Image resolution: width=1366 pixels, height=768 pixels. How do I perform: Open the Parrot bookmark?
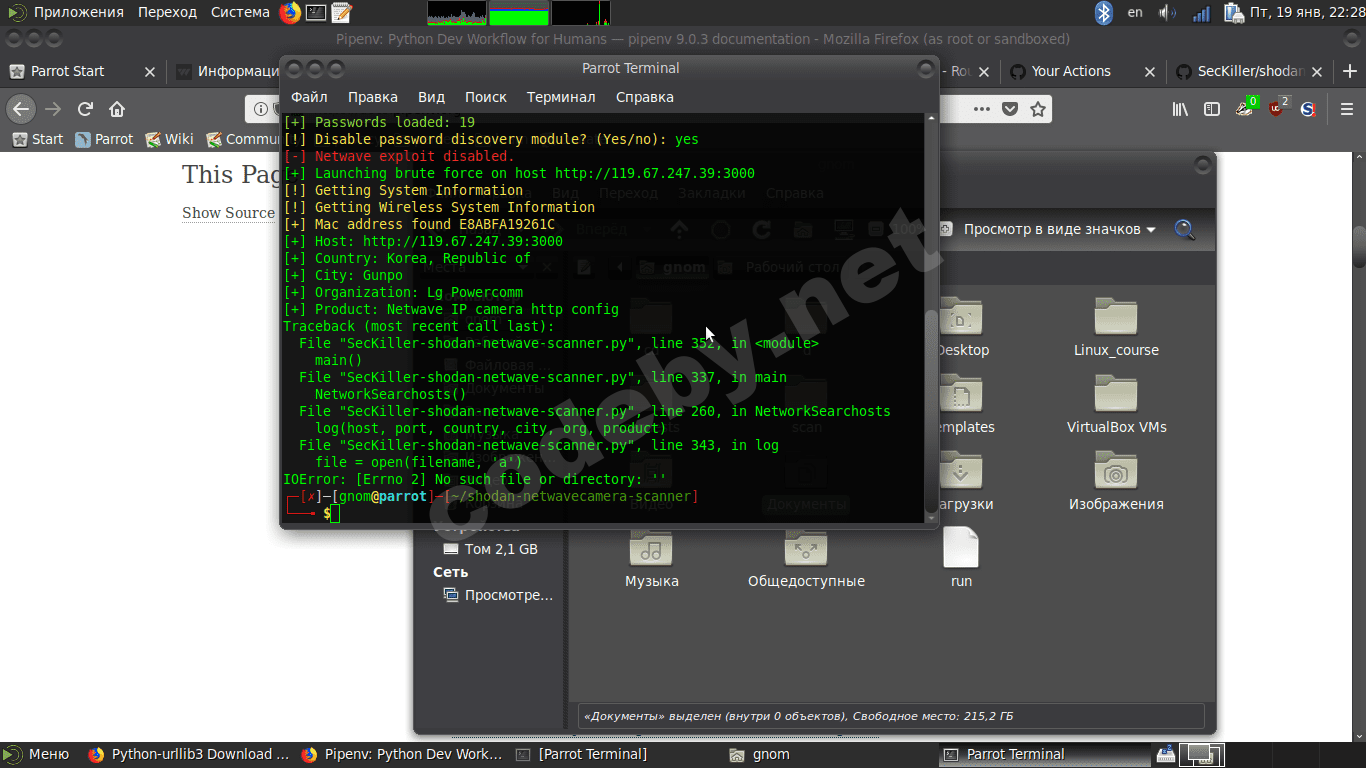104,139
